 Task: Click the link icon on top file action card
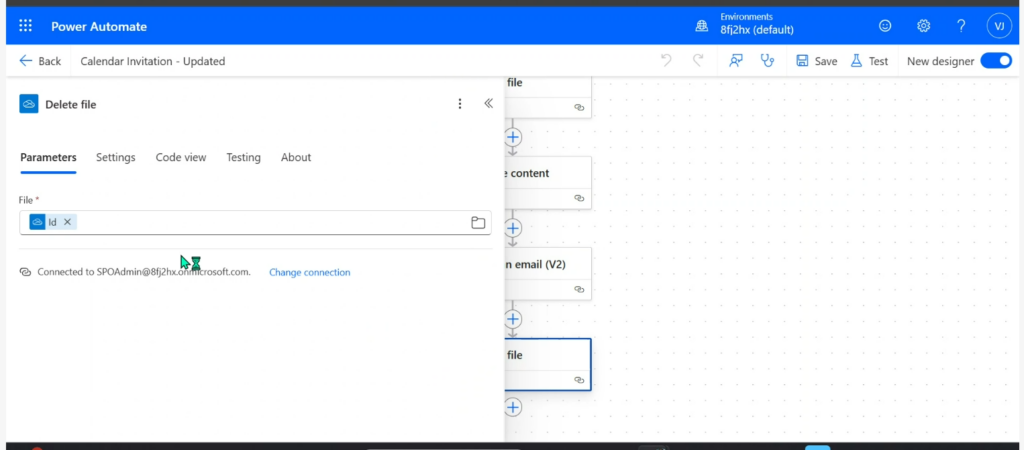[x=579, y=108]
